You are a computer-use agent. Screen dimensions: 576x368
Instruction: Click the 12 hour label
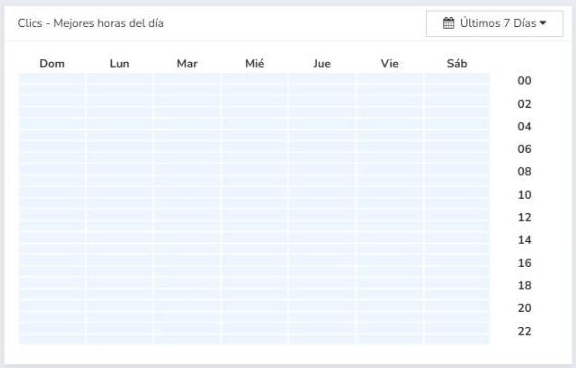point(524,217)
